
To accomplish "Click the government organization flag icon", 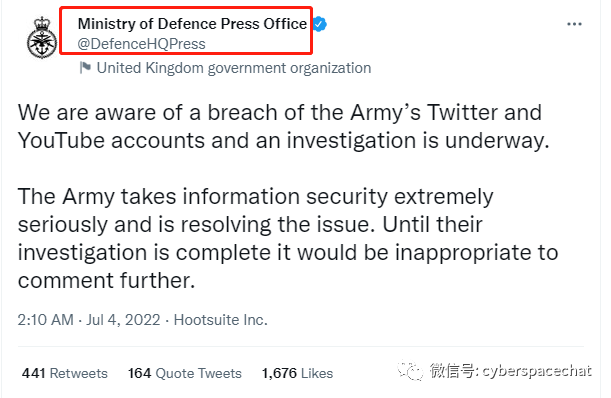I will (x=85, y=67).
